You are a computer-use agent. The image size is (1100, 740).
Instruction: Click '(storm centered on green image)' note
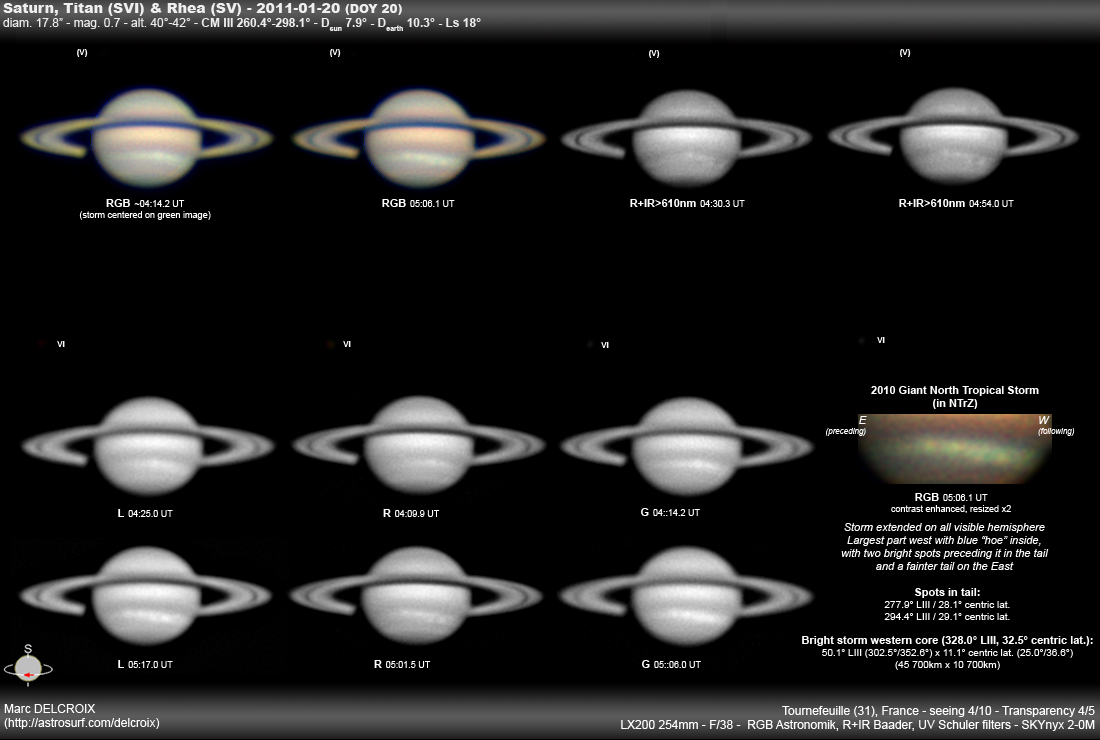click(x=145, y=215)
